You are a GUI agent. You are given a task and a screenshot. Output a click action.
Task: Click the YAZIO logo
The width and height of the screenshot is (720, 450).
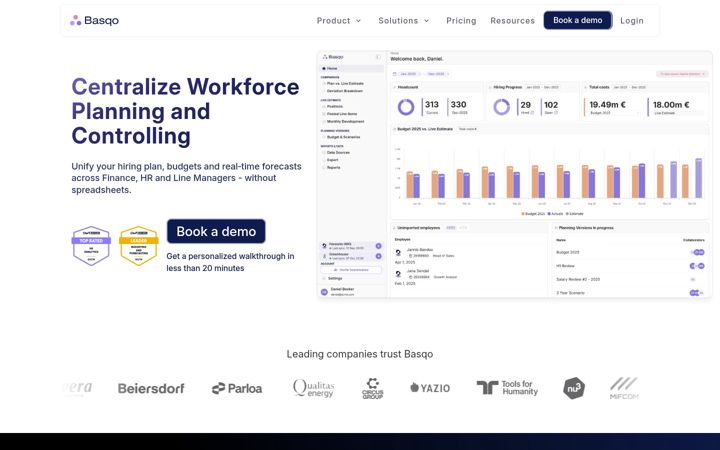coord(430,388)
